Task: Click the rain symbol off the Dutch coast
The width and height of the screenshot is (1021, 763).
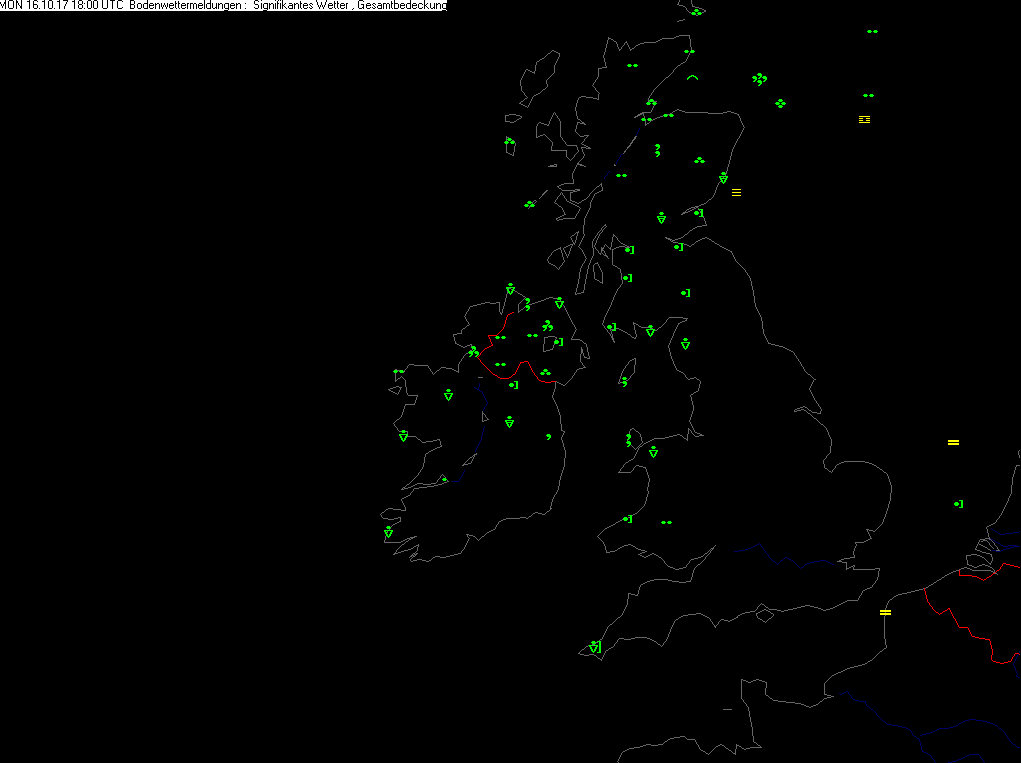Action: [x=958, y=504]
